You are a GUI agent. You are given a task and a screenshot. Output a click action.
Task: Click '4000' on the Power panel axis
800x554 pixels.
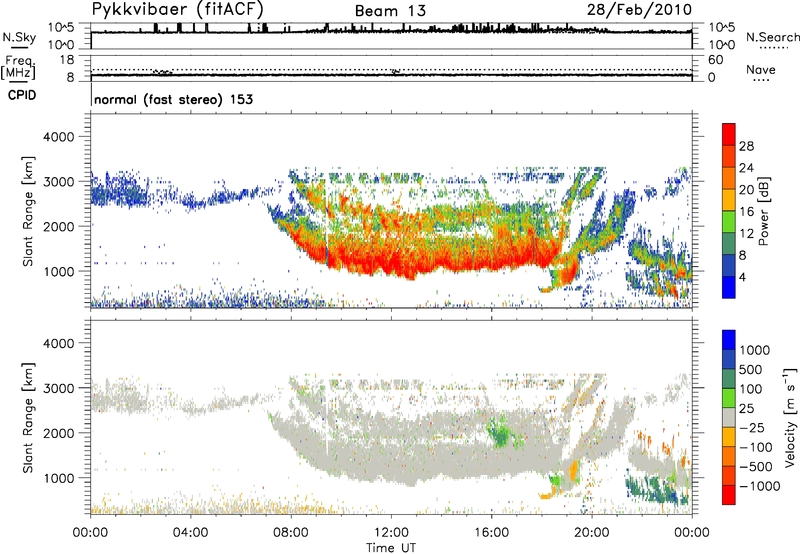tap(59, 137)
